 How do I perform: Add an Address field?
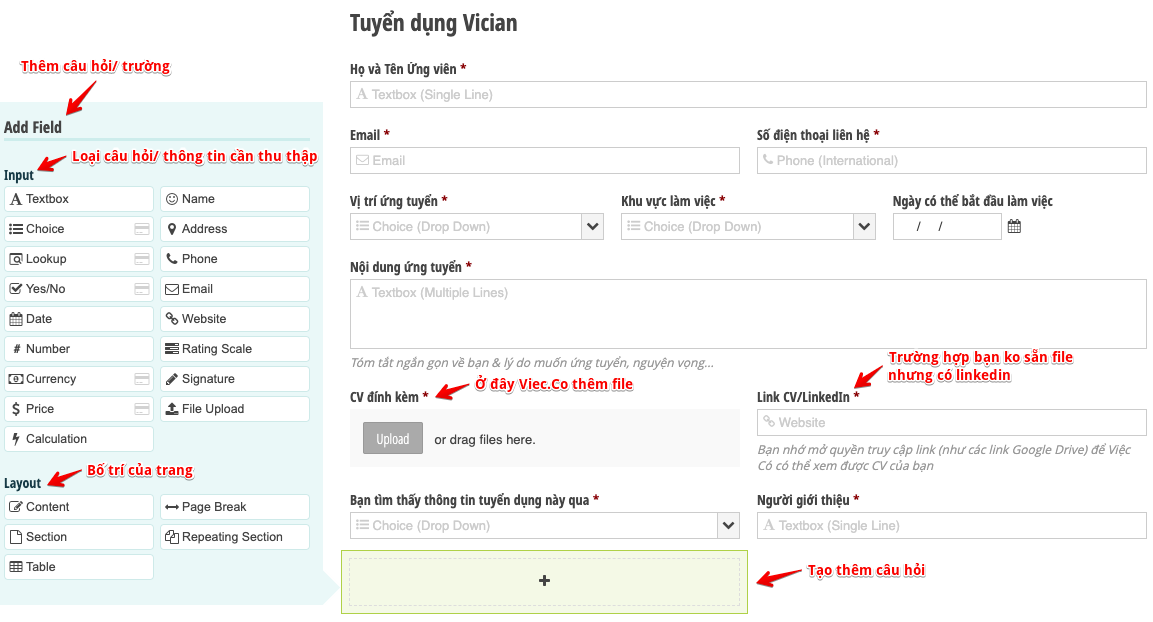tap(235, 229)
